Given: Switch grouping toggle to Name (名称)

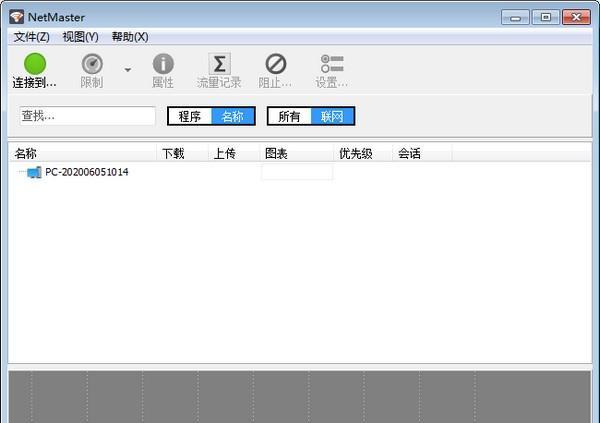Looking at the screenshot, I should pyautogui.click(x=233, y=116).
